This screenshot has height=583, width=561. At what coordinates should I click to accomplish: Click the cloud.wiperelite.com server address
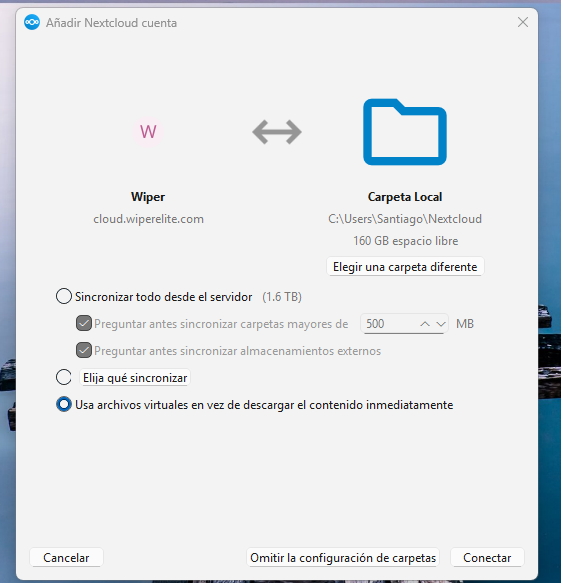pyautogui.click(x=148, y=219)
